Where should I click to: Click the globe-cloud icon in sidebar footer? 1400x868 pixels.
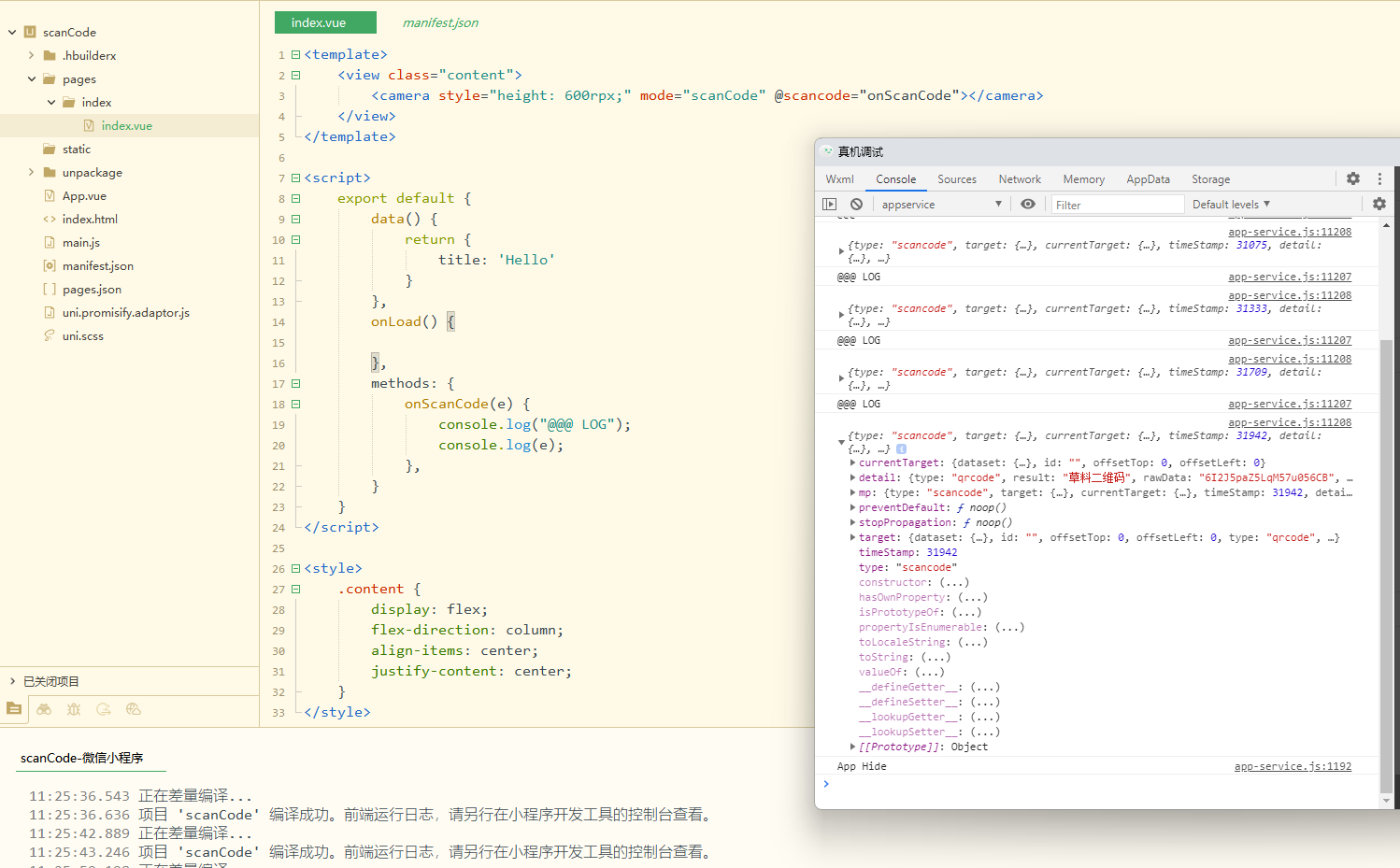coord(134,709)
